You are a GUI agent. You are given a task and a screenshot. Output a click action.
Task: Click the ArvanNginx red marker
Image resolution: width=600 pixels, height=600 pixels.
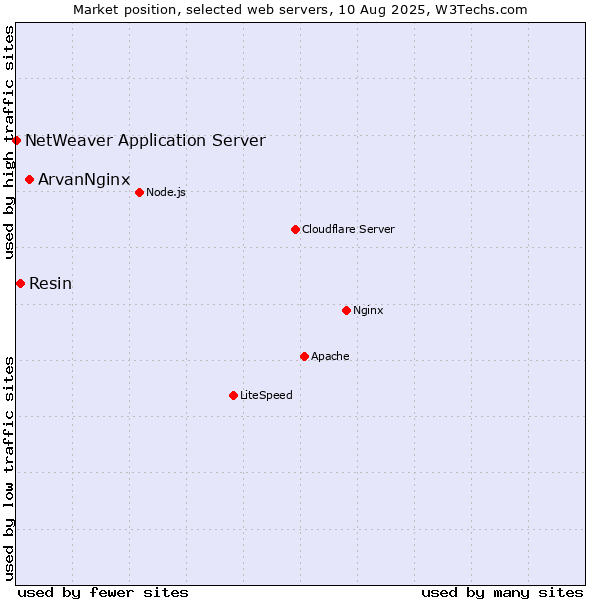pos(29,179)
